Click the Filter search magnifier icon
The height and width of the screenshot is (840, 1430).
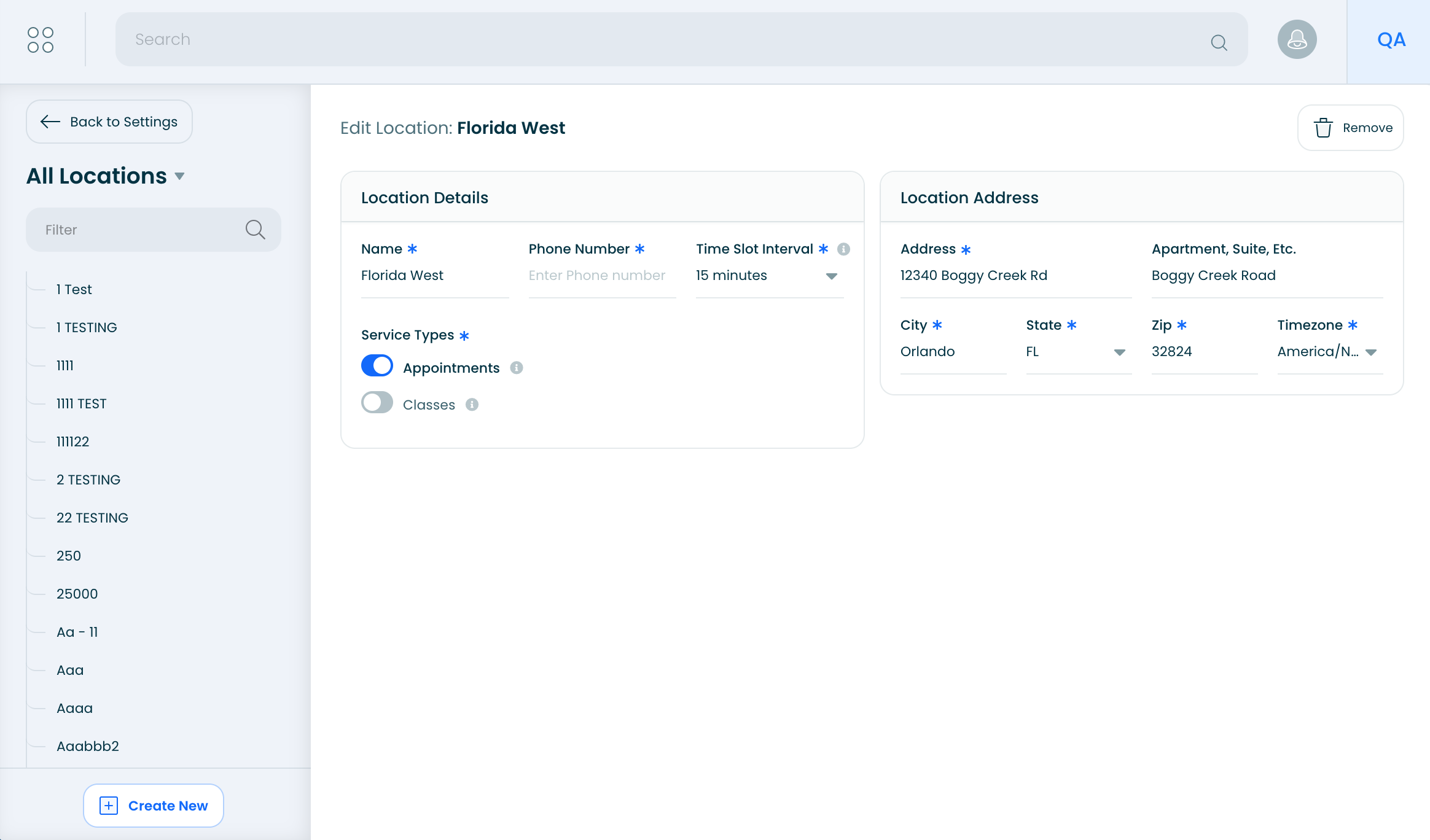click(x=255, y=230)
